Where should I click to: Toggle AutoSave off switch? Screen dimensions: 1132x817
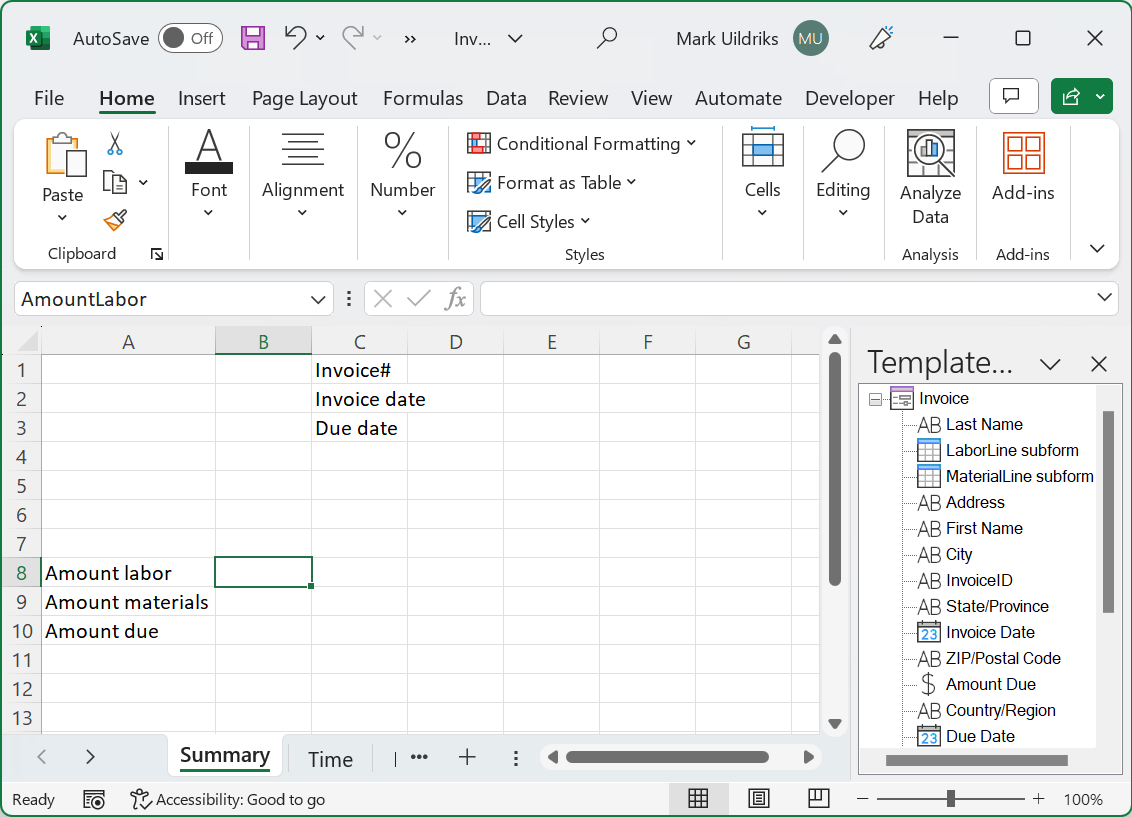pyautogui.click(x=190, y=38)
